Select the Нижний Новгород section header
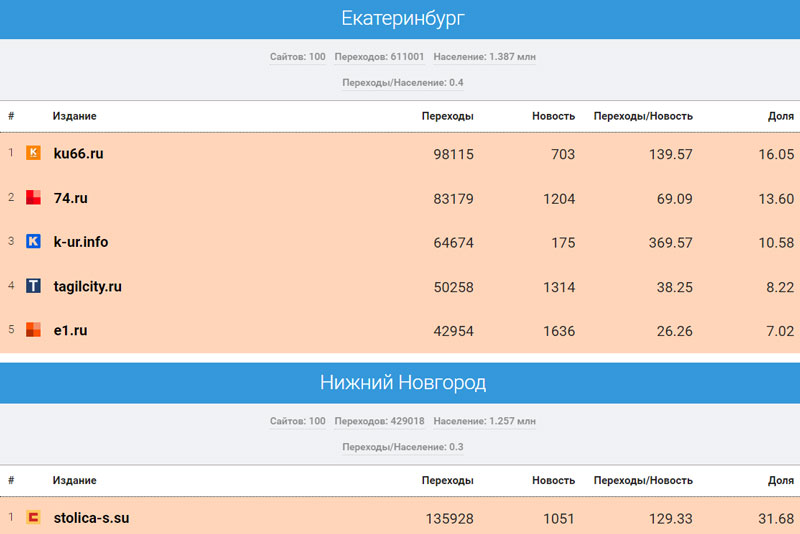Image resolution: width=800 pixels, height=534 pixels. point(402,383)
